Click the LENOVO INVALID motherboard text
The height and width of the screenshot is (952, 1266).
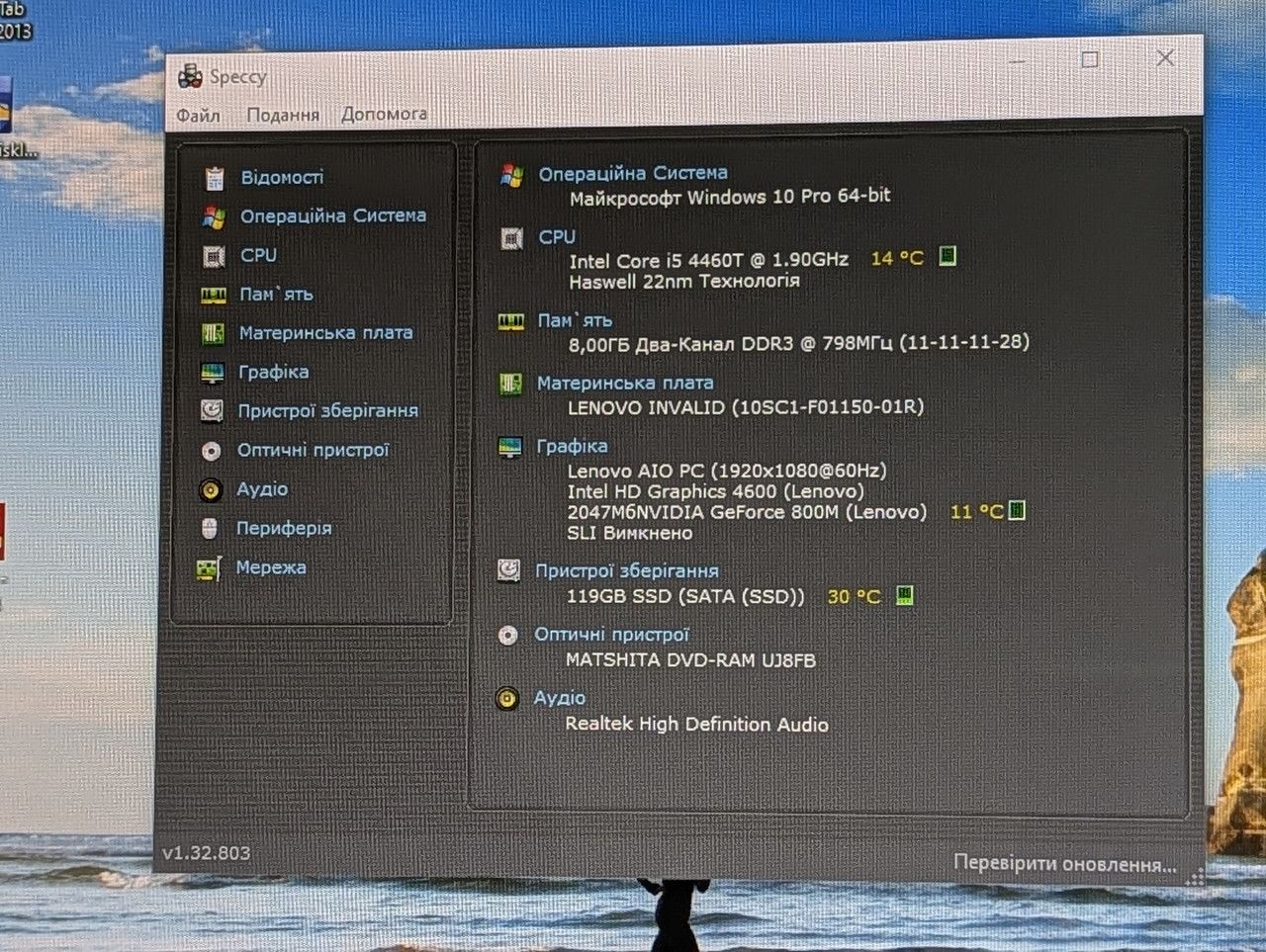746,406
